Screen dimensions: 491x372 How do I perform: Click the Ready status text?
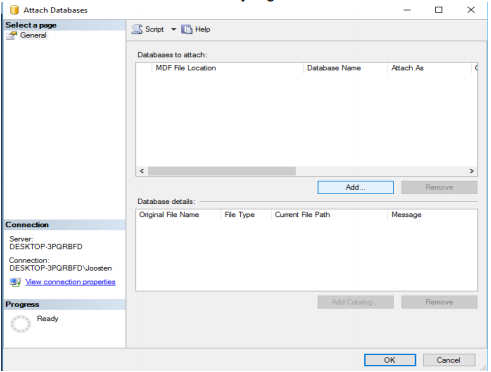click(47, 319)
